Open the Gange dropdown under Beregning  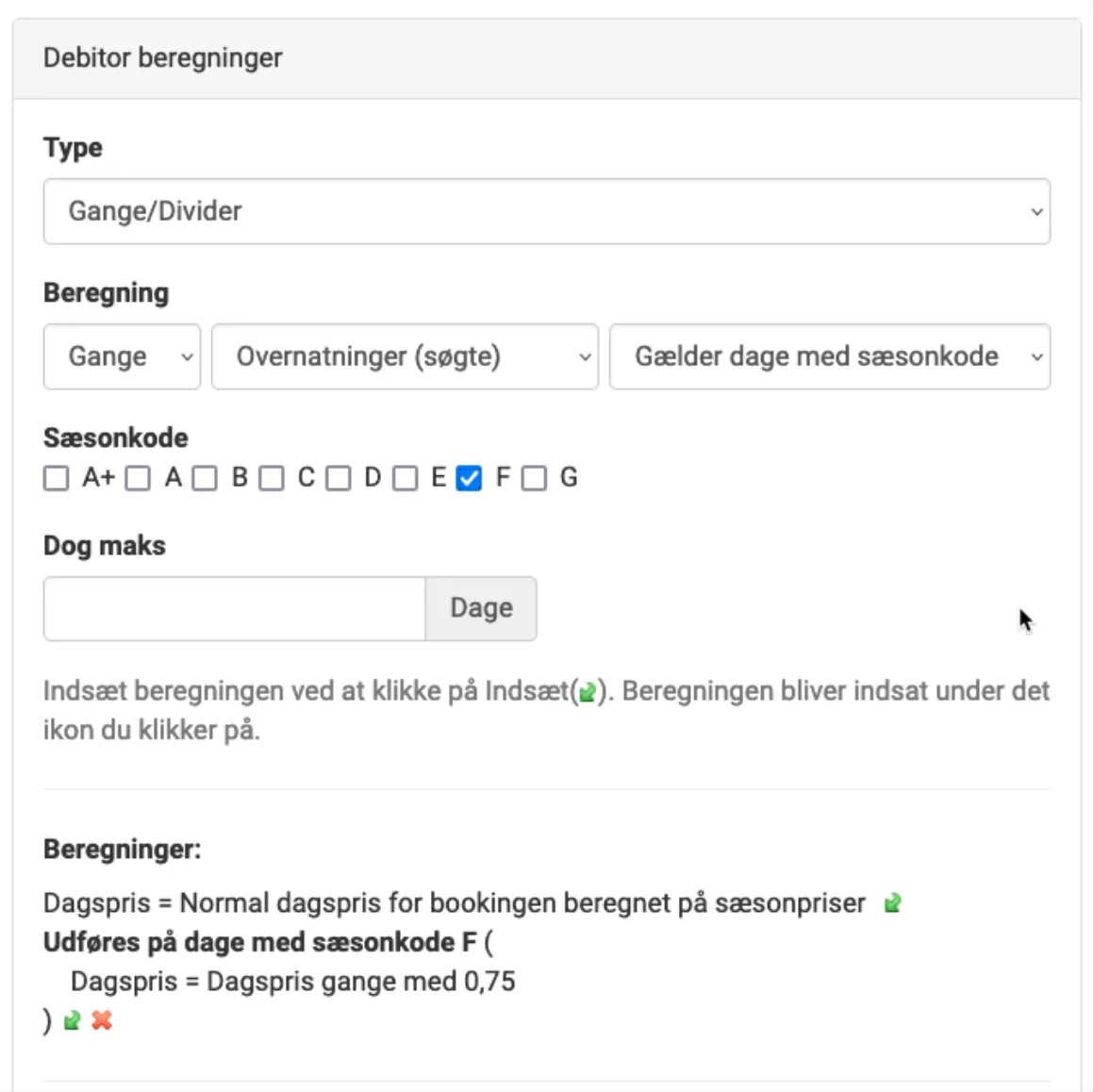(x=121, y=356)
